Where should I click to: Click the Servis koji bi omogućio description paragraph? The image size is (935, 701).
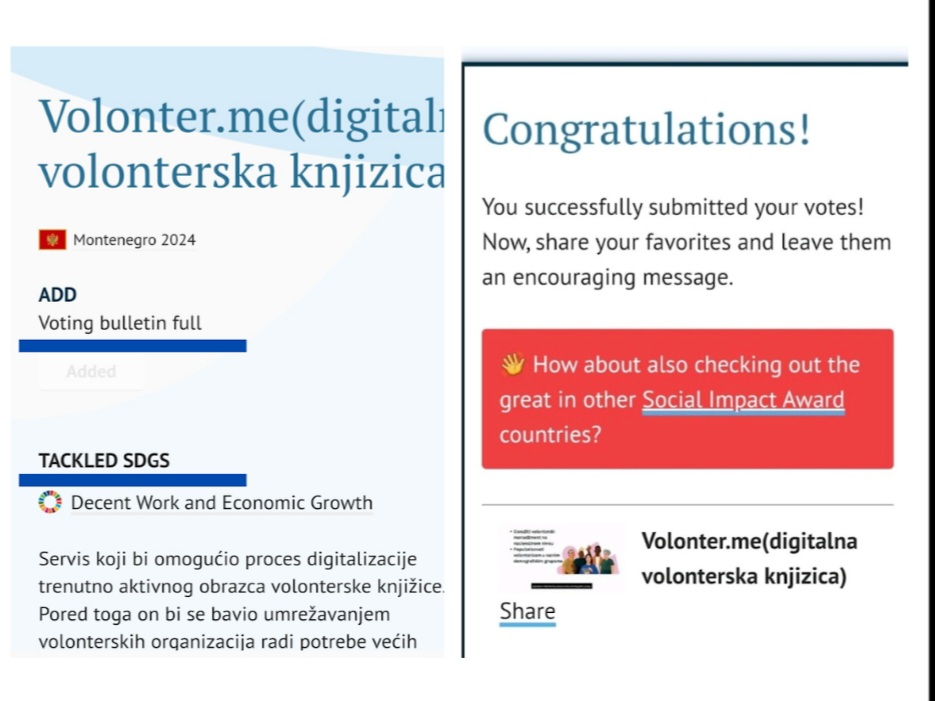click(x=241, y=600)
